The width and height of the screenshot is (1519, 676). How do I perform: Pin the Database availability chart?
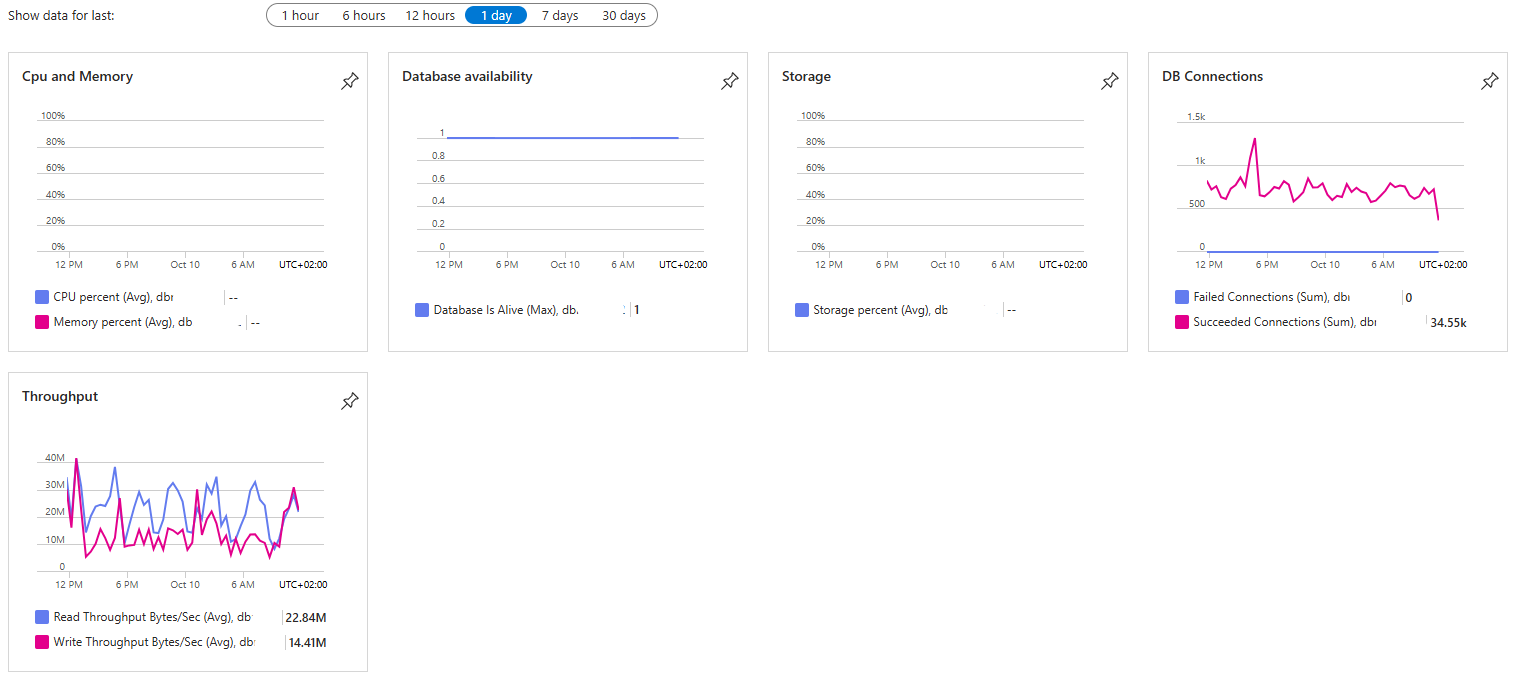729,82
